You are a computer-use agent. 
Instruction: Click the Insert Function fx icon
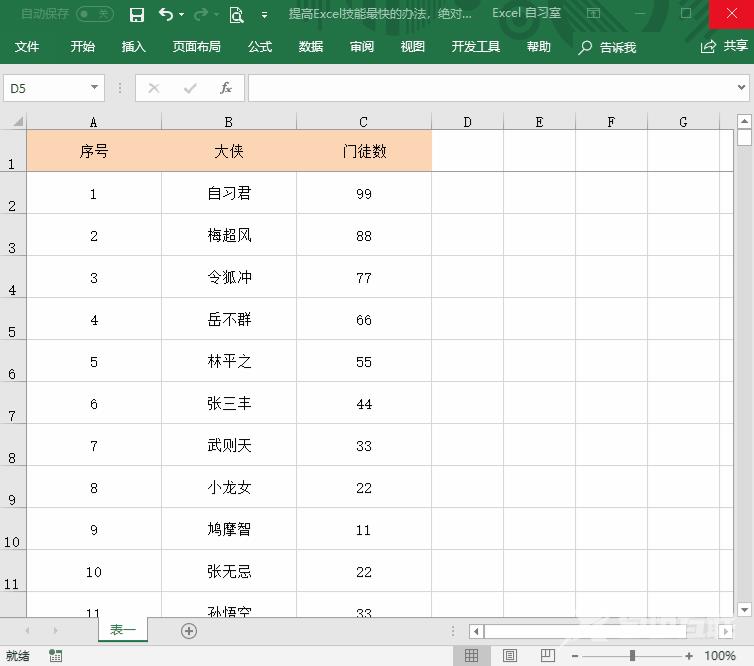click(226, 88)
